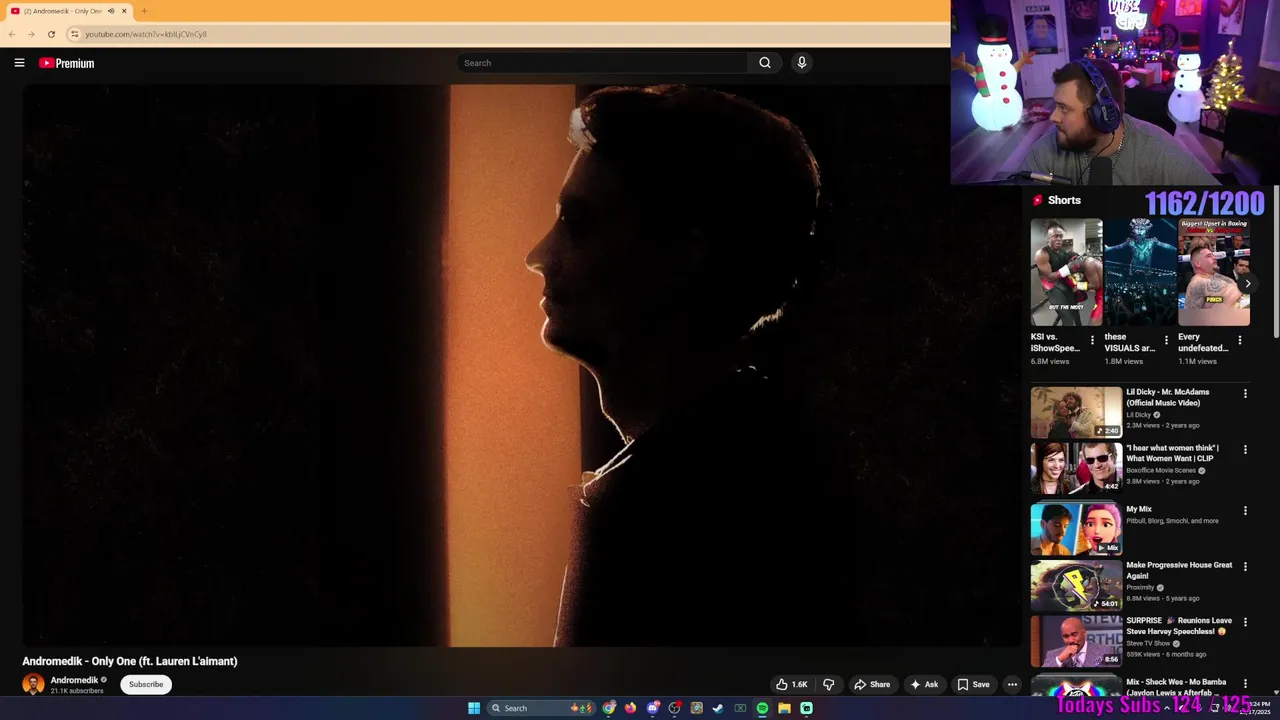Open options menu for 'Every undefeated' short
The width and height of the screenshot is (1280, 720).
point(1240,340)
